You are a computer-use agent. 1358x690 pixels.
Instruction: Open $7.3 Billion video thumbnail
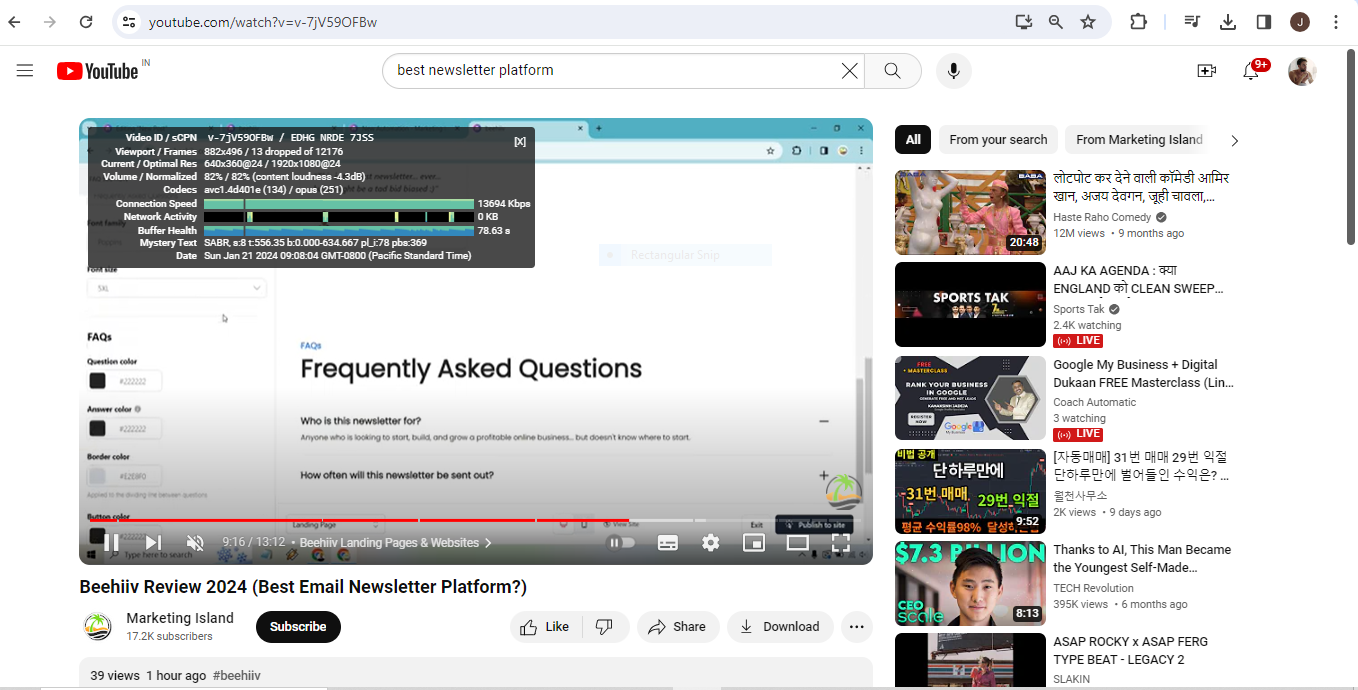click(x=970, y=583)
